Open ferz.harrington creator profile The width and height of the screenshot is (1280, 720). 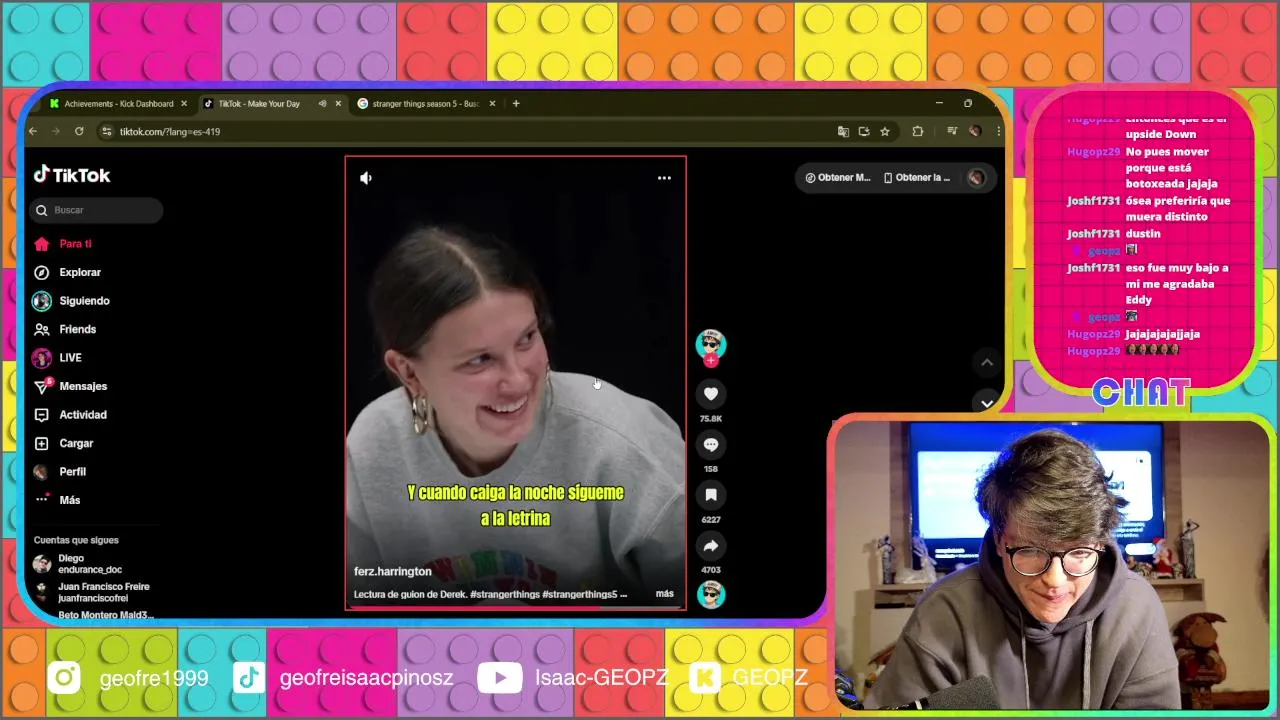click(393, 572)
